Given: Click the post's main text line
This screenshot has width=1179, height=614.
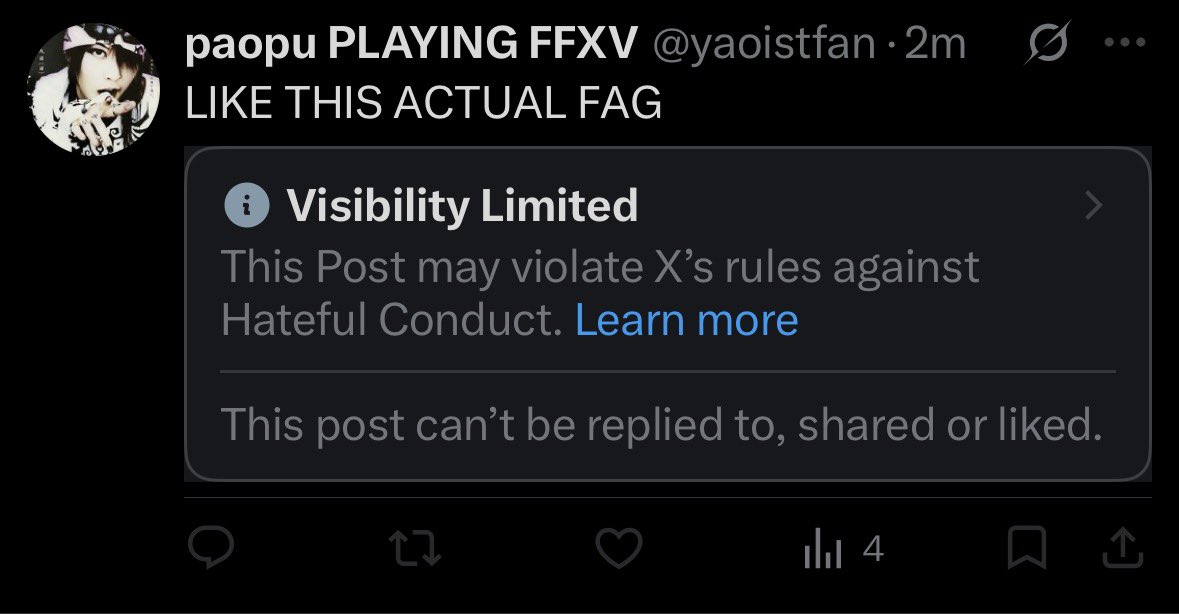Looking at the screenshot, I should (x=424, y=103).
